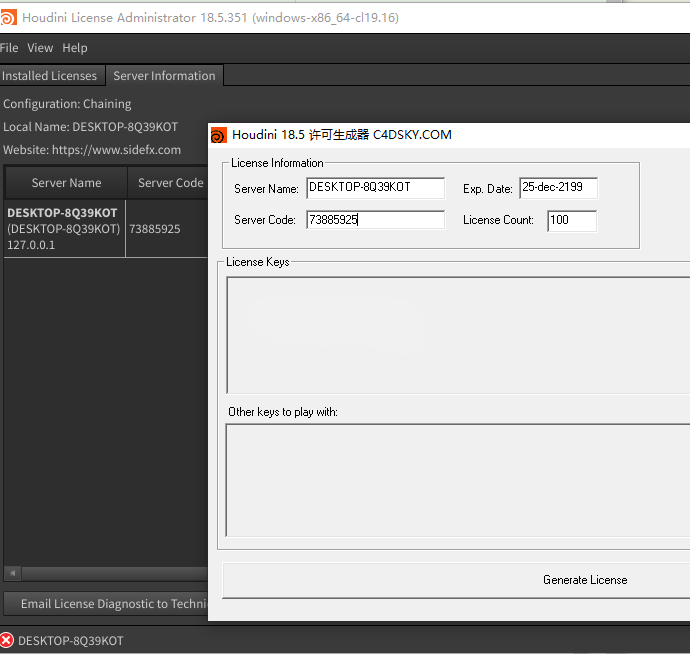Click the Server Code column header
The width and height of the screenshot is (690, 654).
coord(169,183)
